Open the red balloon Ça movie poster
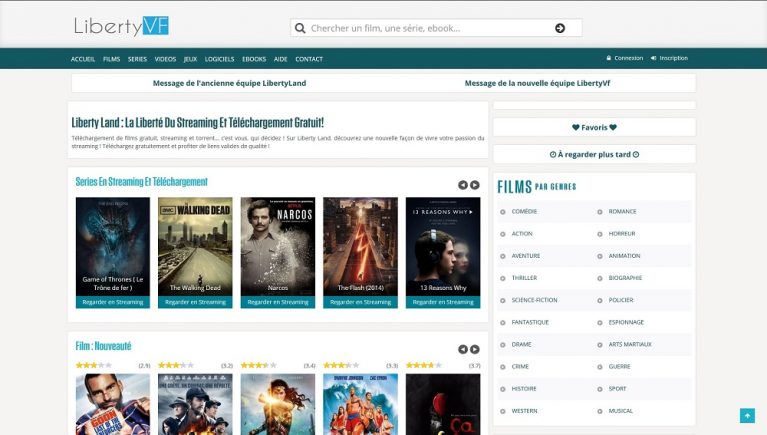767x435 pixels. (443, 404)
